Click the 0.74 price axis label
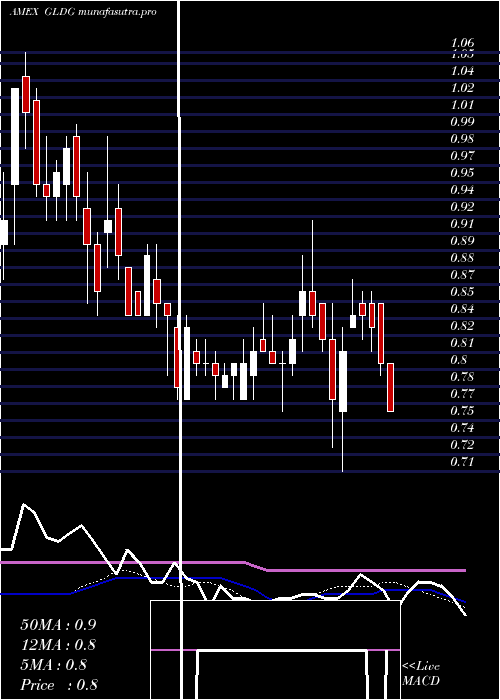 point(462,428)
